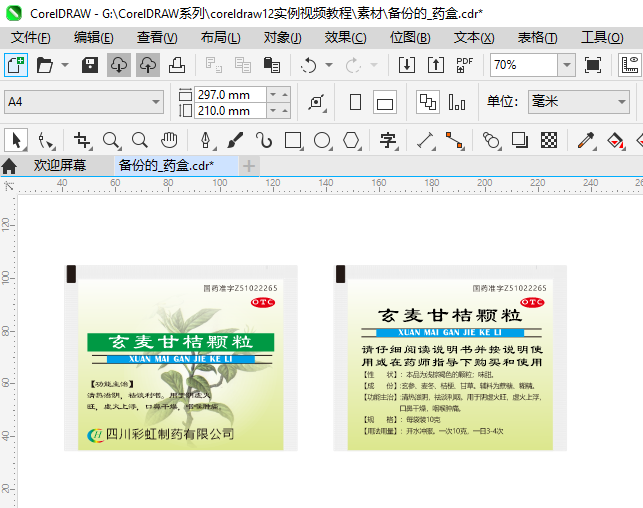Viewport: 643px width, 508px height.
Task: Click the cloud upload icon
Action: [x=148, y=65]
